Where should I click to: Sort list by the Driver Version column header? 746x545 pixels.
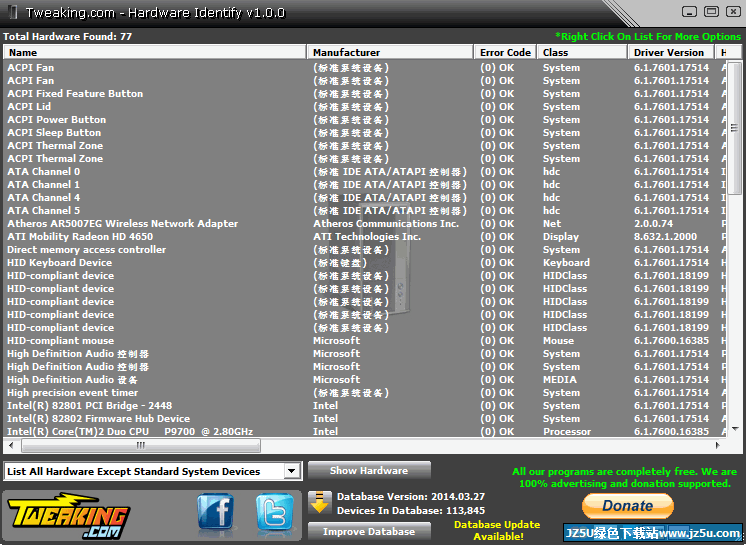[670, 52]
